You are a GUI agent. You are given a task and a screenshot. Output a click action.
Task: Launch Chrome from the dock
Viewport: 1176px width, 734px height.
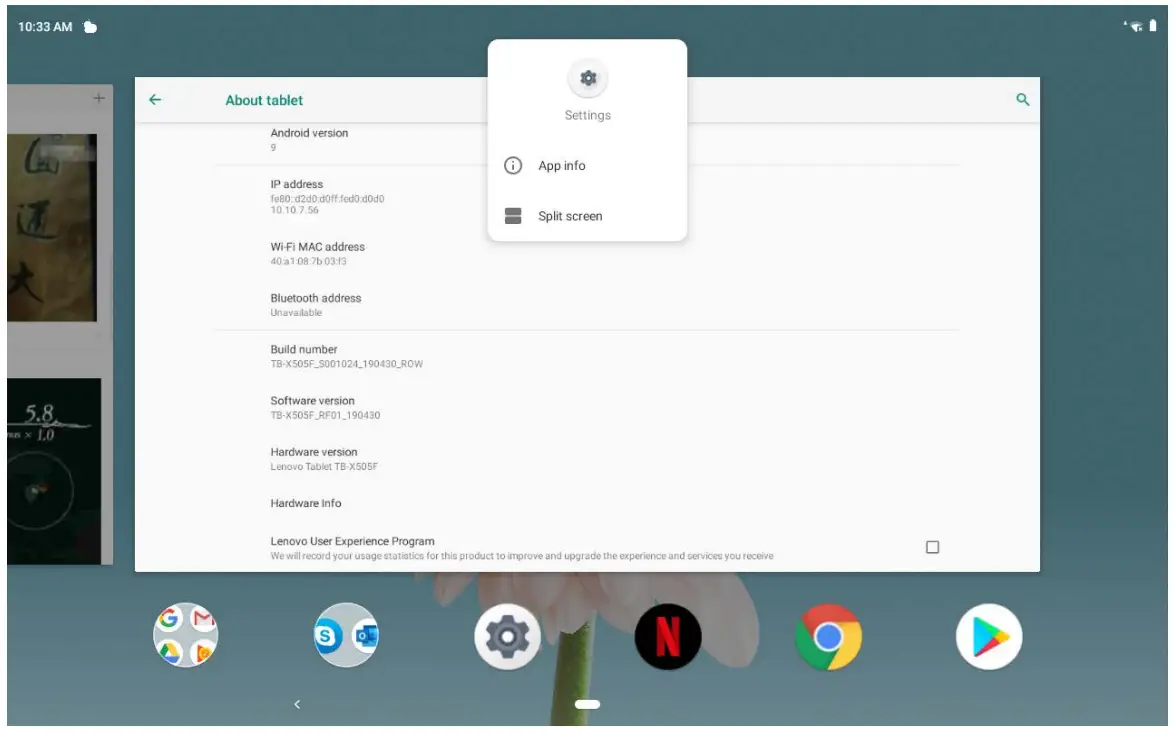(x=827, y=638)
